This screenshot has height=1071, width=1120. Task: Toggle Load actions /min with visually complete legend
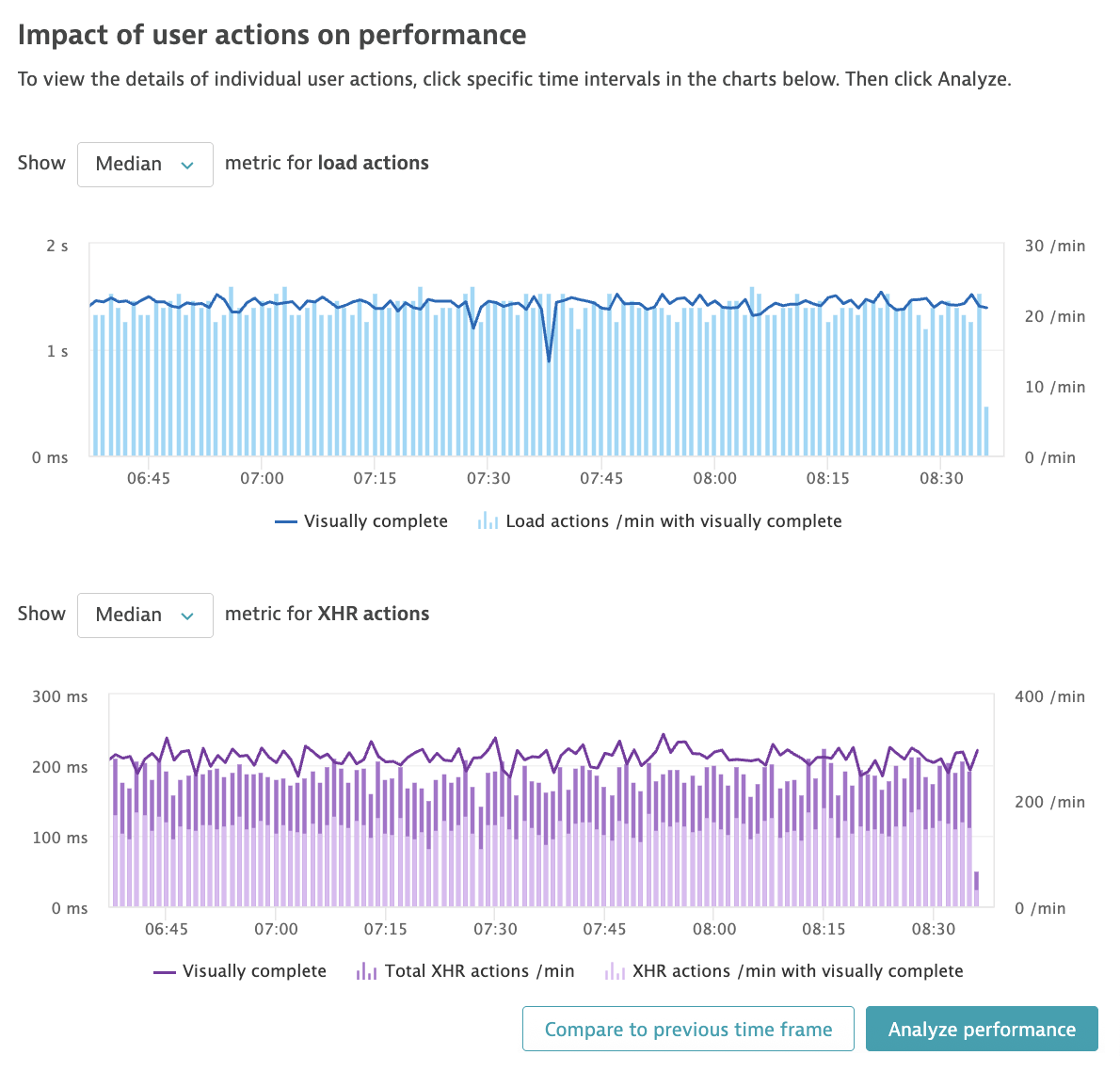(674, 520)
